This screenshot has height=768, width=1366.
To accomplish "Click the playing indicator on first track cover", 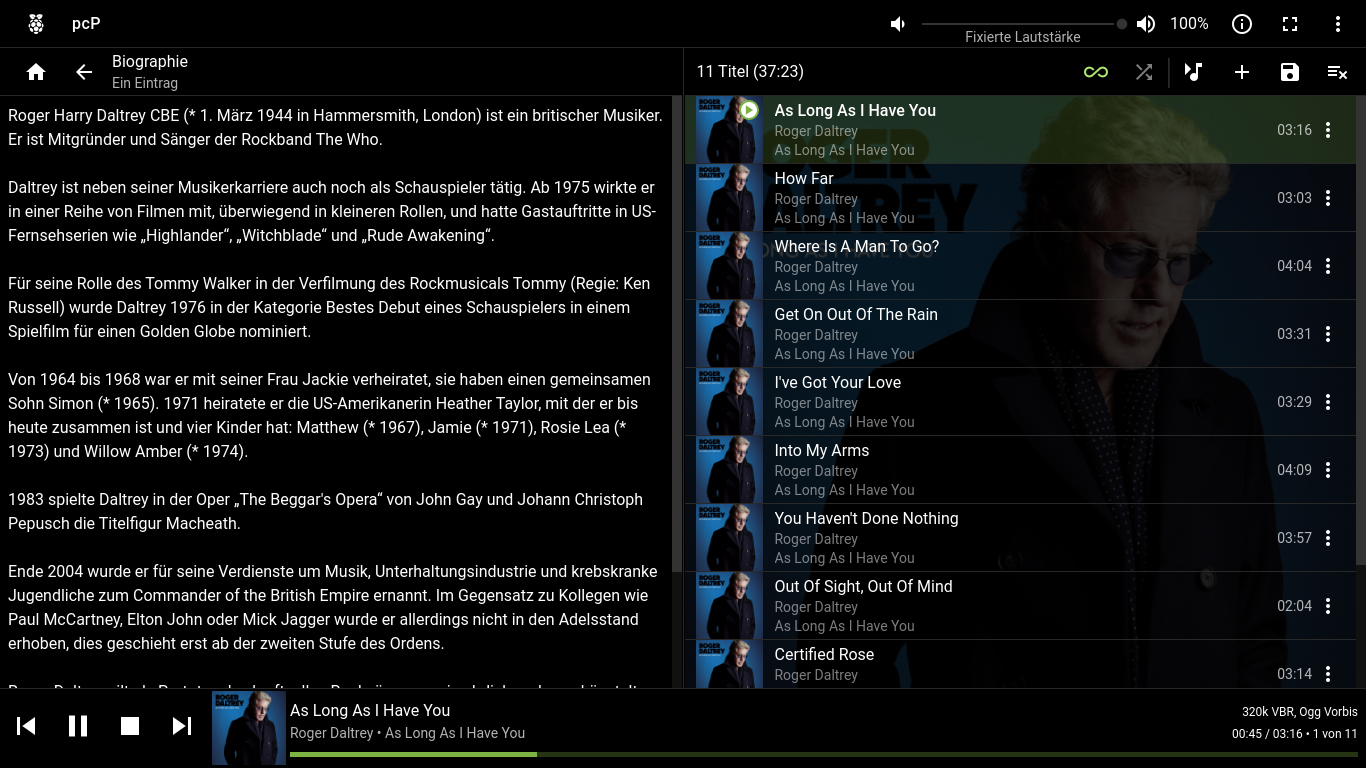I will point(749,110).
